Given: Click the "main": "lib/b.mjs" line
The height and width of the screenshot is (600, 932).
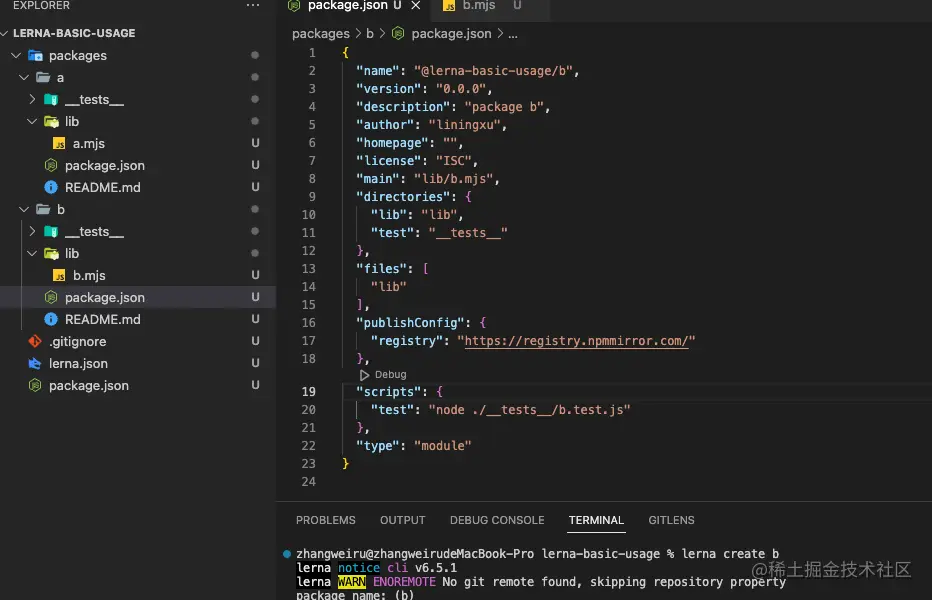Looking at the screenshot, I should [427, 179].
